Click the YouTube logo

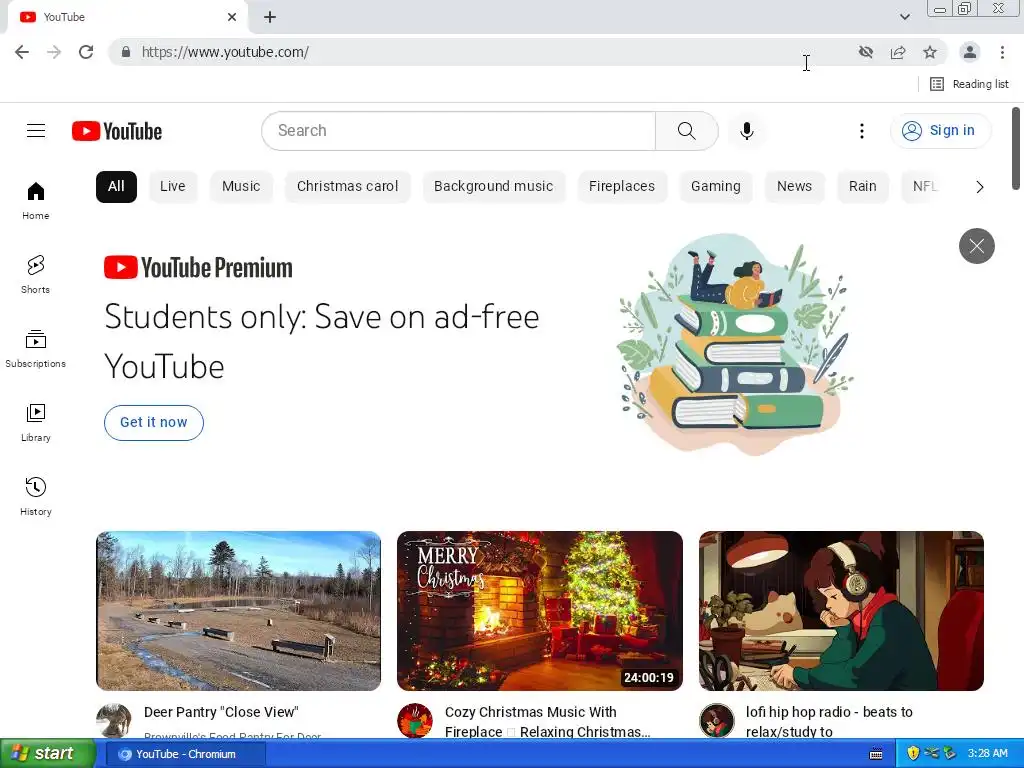[117, 131]
